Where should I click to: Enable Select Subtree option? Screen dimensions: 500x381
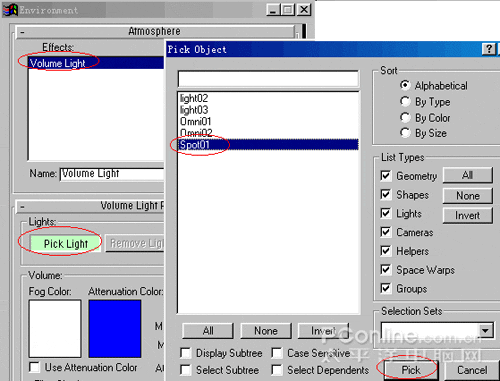click(x=186, y=370)
